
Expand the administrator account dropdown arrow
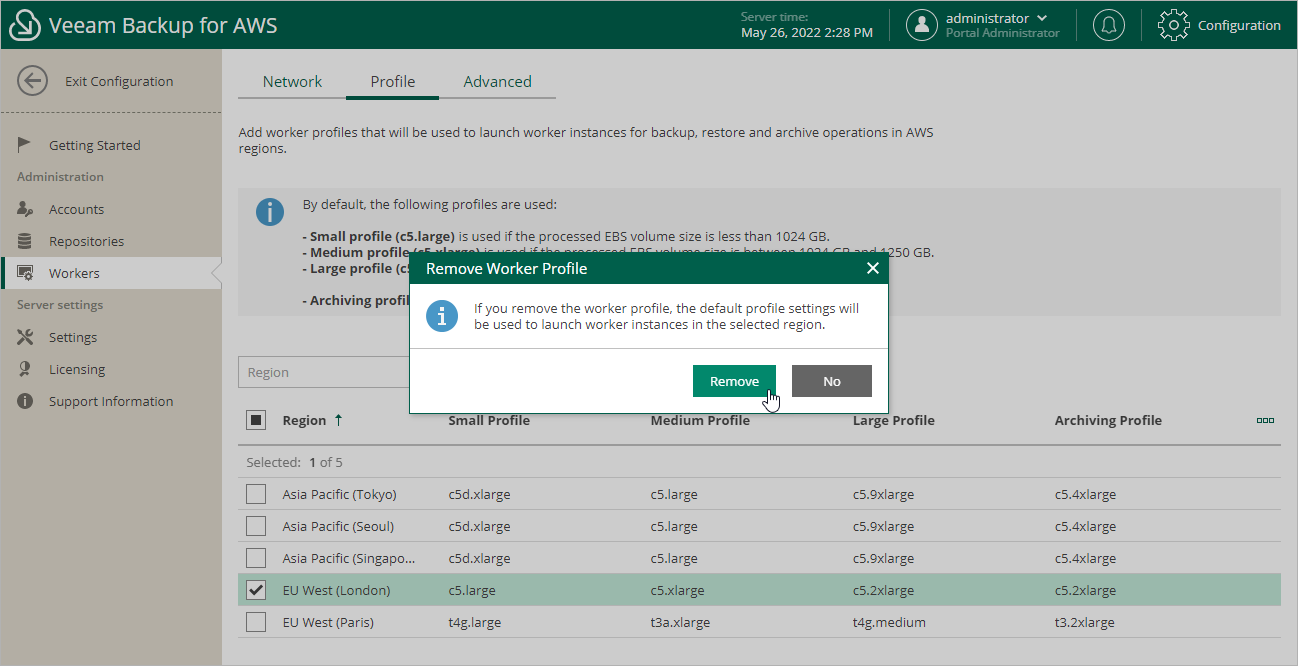1042,18
